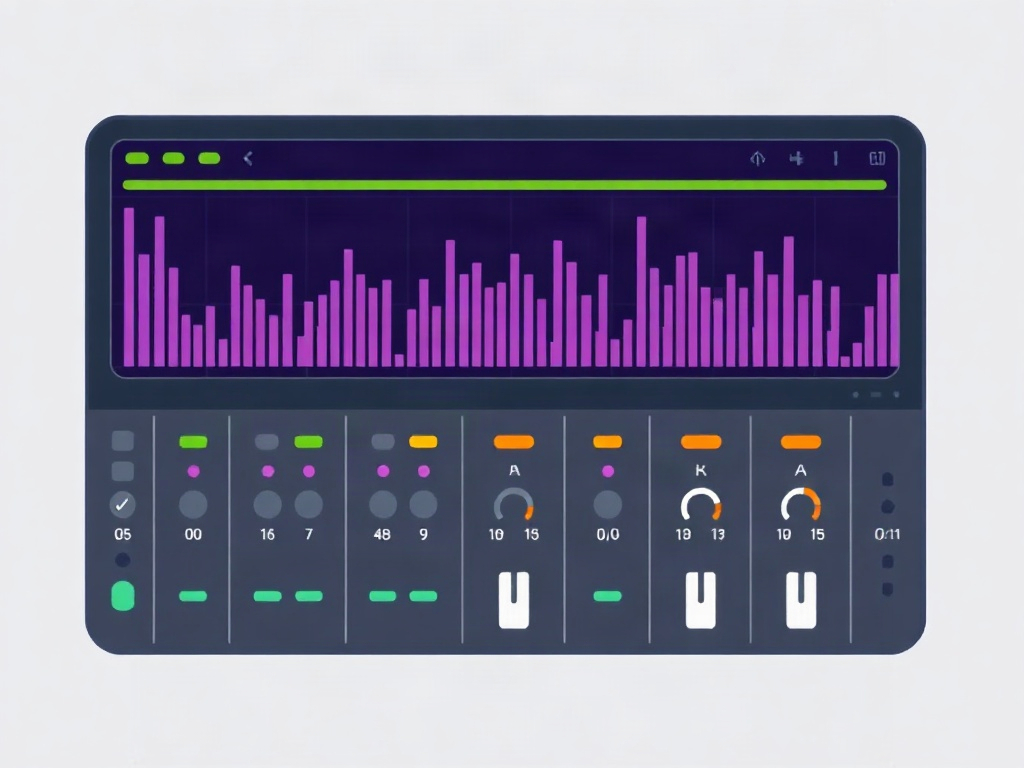Click the white dial under the K label
The width and height of the screenshot is (1024, 768).
pyautogui.click(x=701, y=504)
